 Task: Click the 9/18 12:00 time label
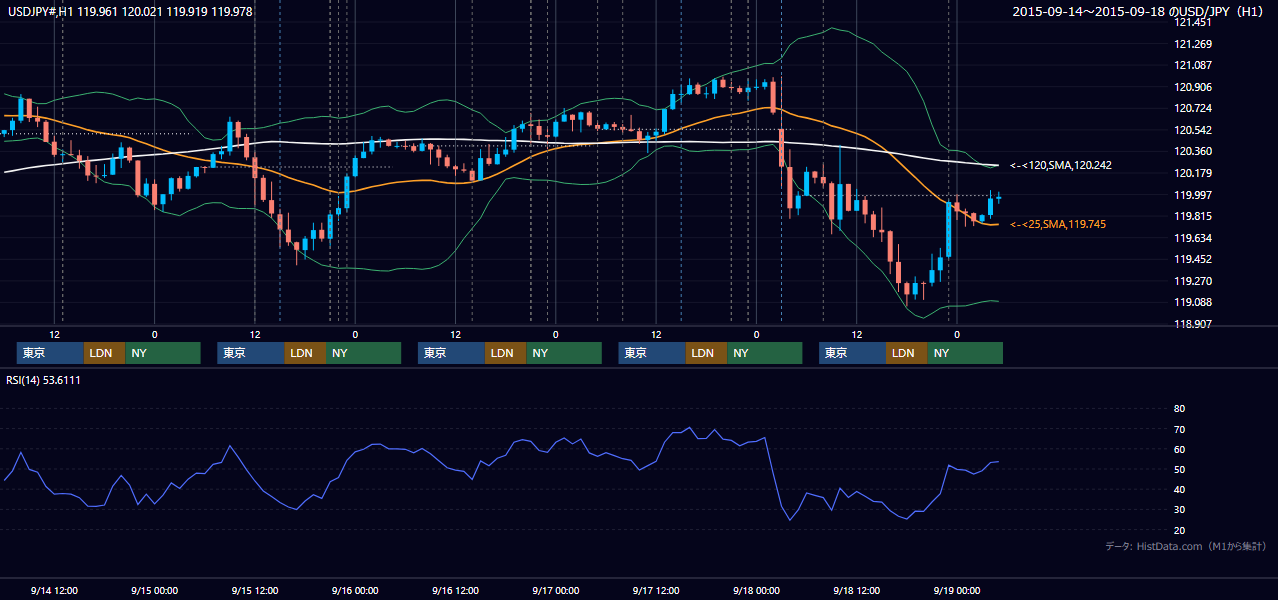coord(857,590)
